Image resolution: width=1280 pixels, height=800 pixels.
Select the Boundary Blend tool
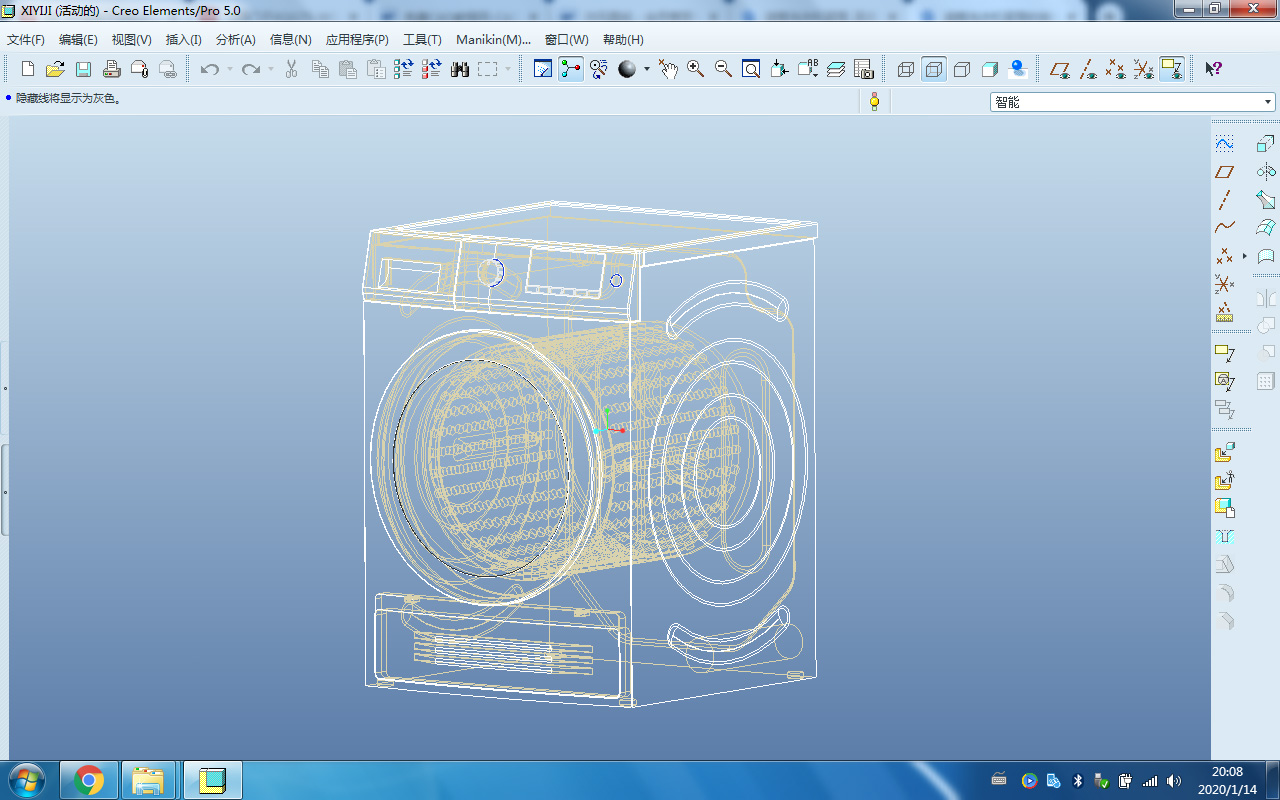coord(1266,228)
